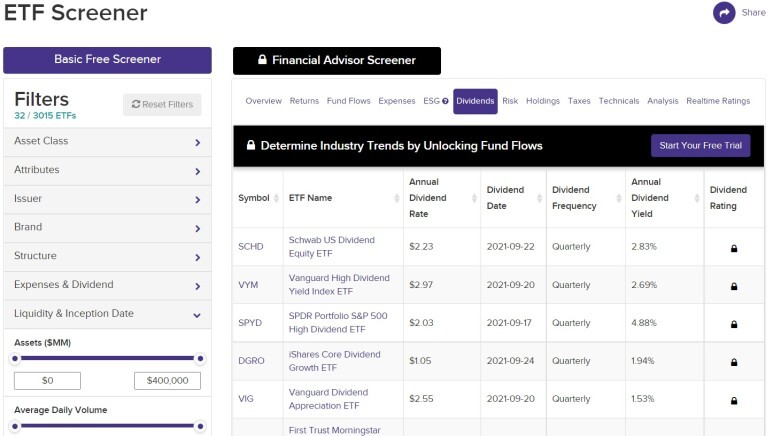Click Assets slider maximum handle
This screenshot has width=773, height=436.
200,359
